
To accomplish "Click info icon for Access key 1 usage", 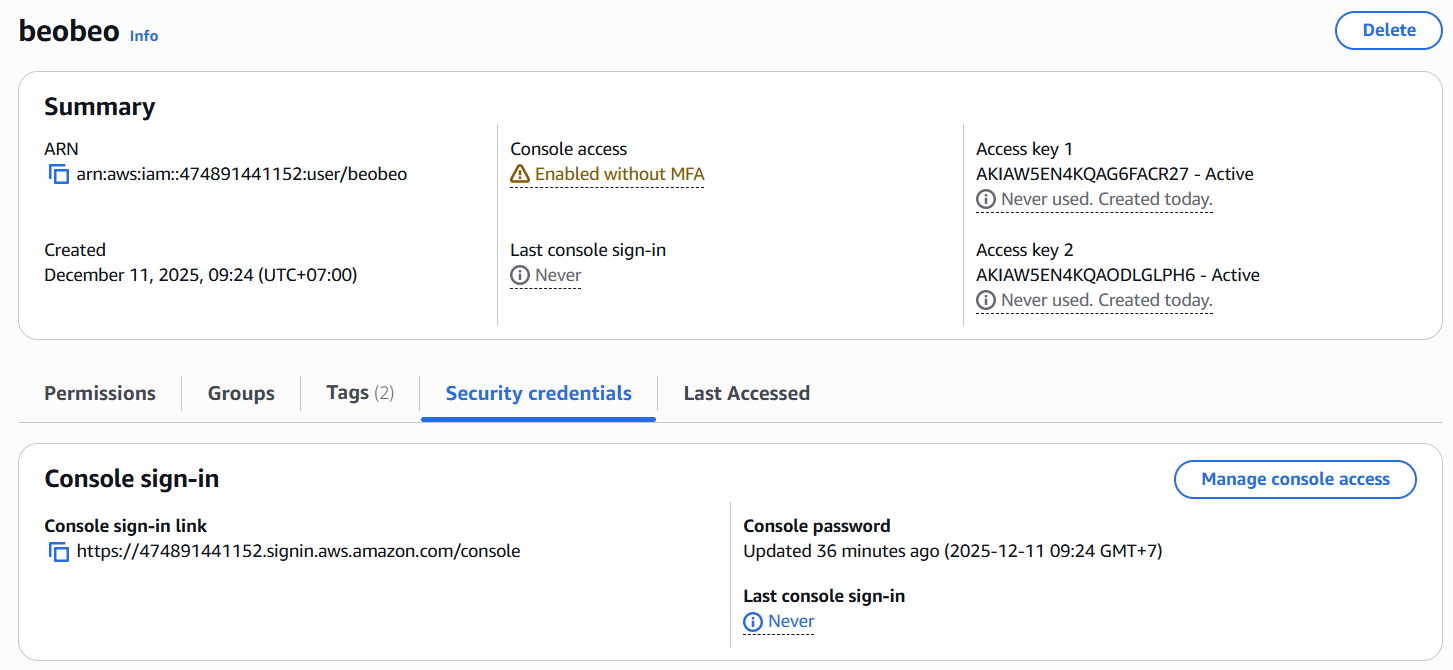I will coord(986,200).
